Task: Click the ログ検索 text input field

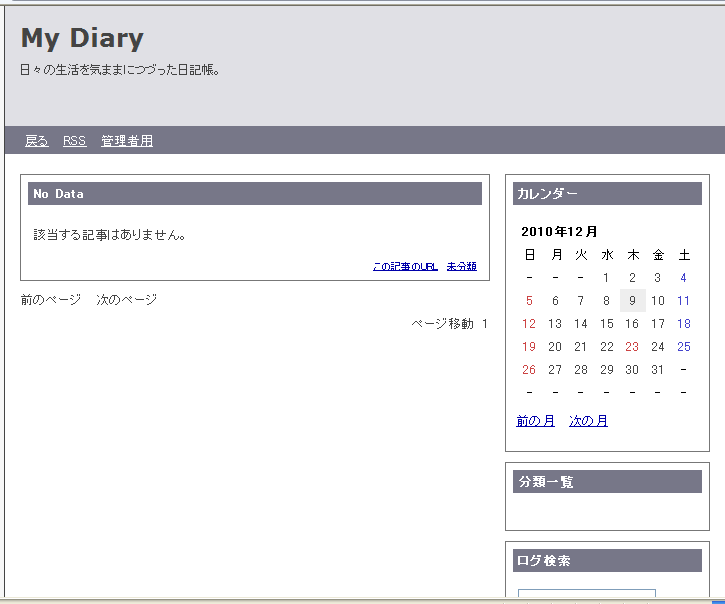Action: coord(586,595)
